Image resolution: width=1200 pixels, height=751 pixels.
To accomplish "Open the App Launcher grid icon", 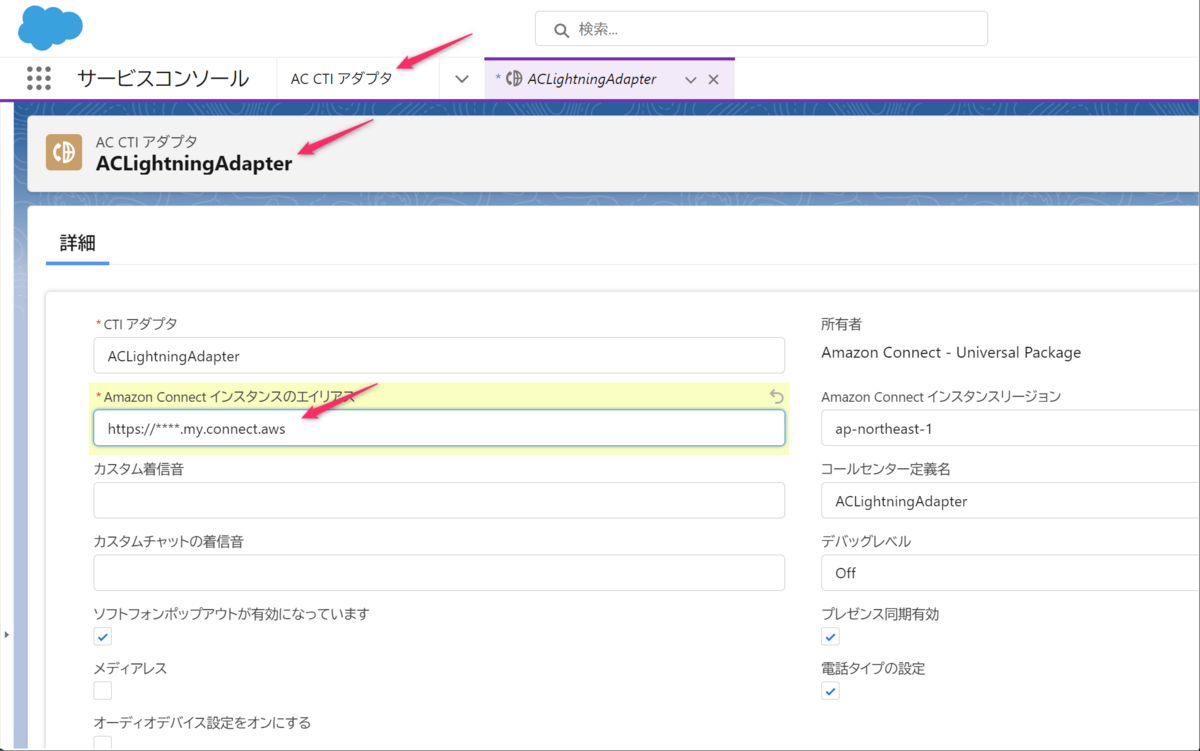I will [39, 78].
